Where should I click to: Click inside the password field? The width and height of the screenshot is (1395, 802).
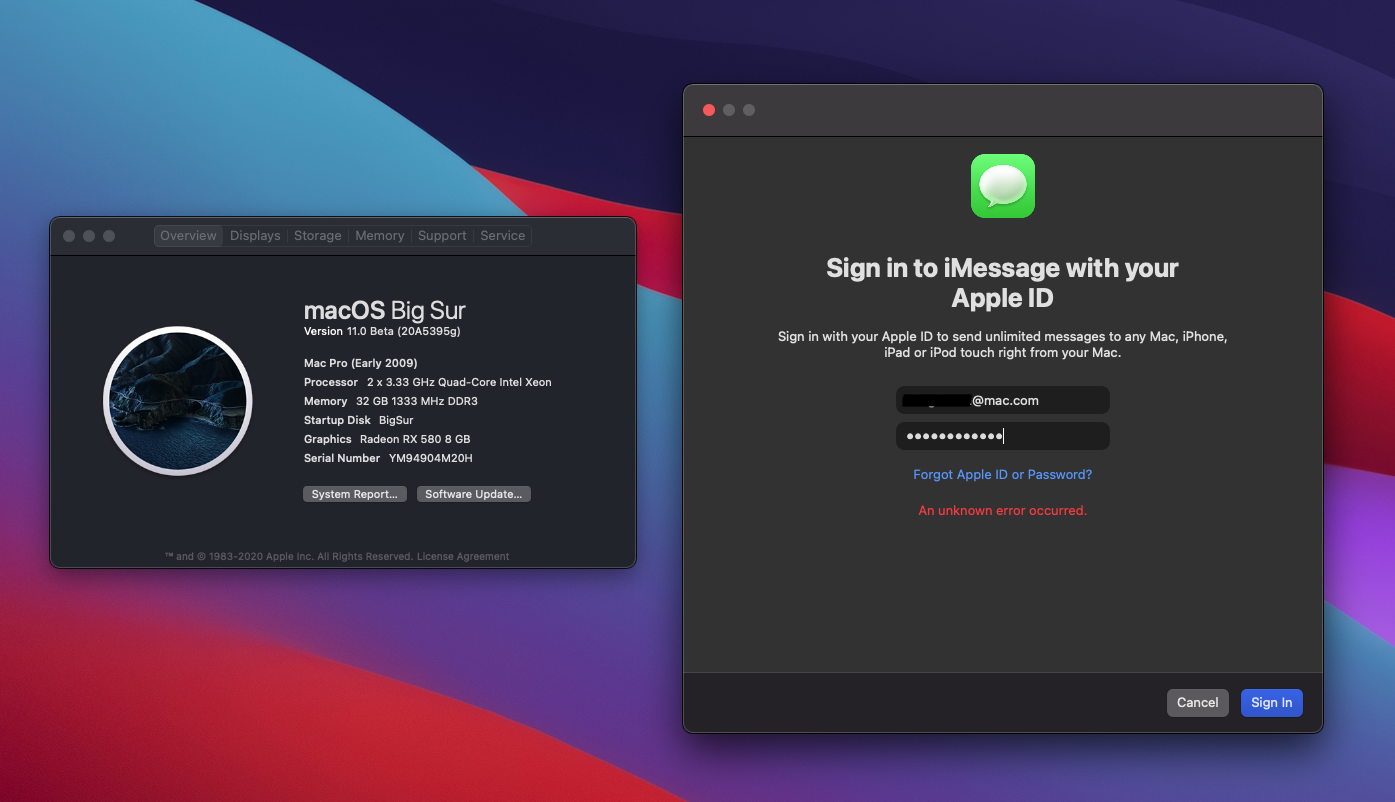click(1003, 436)
